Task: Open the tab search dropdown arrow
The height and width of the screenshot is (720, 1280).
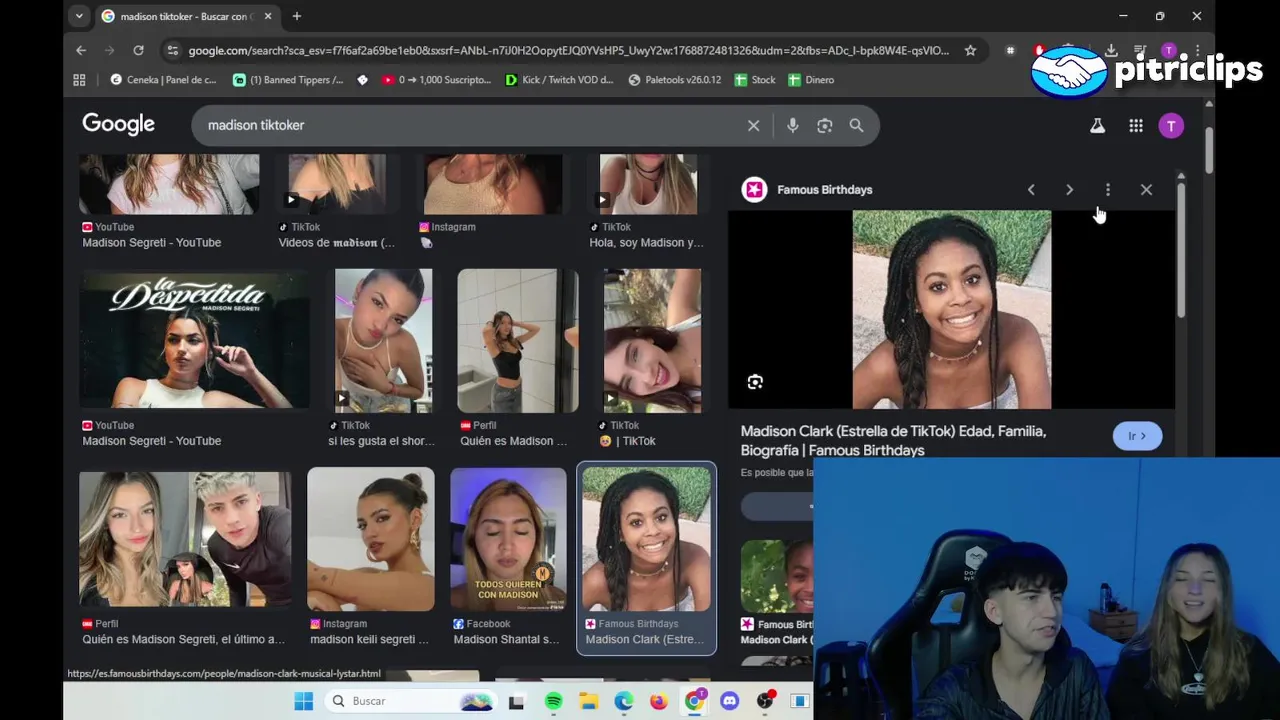Action: coord(79,16)
